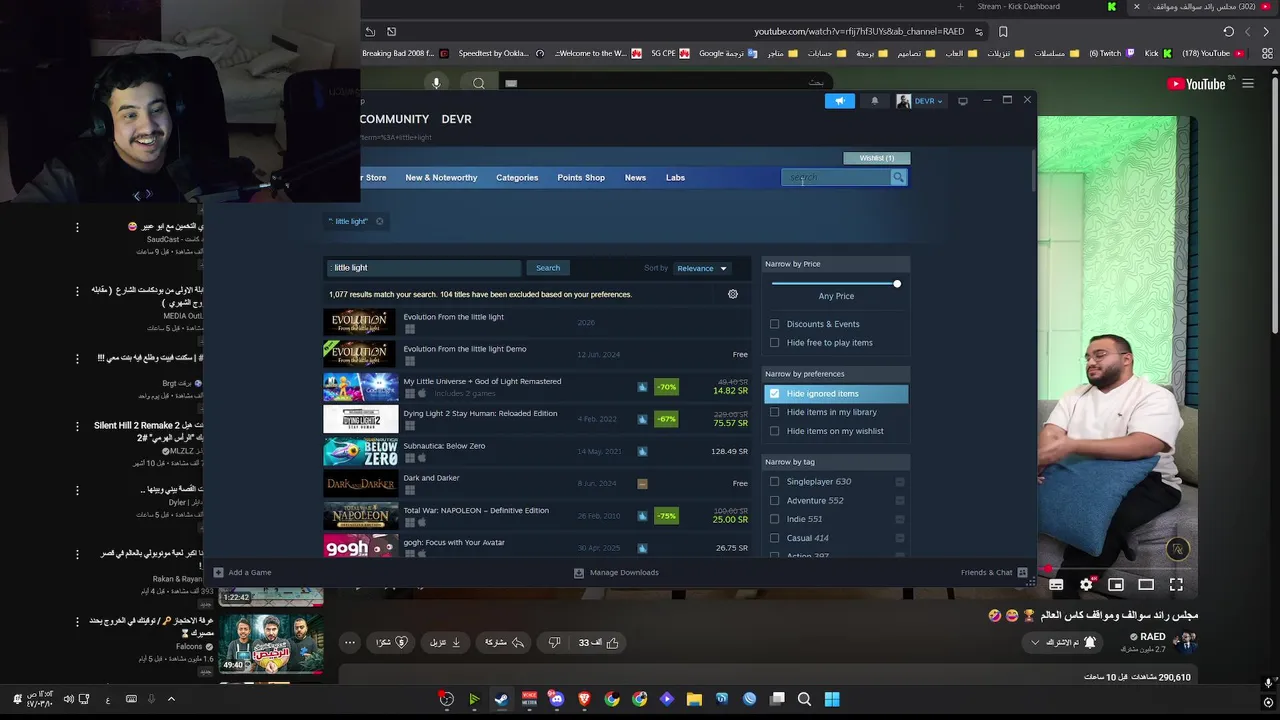
Task: Open Brave browser from taskbar
Action: [584, 699]
